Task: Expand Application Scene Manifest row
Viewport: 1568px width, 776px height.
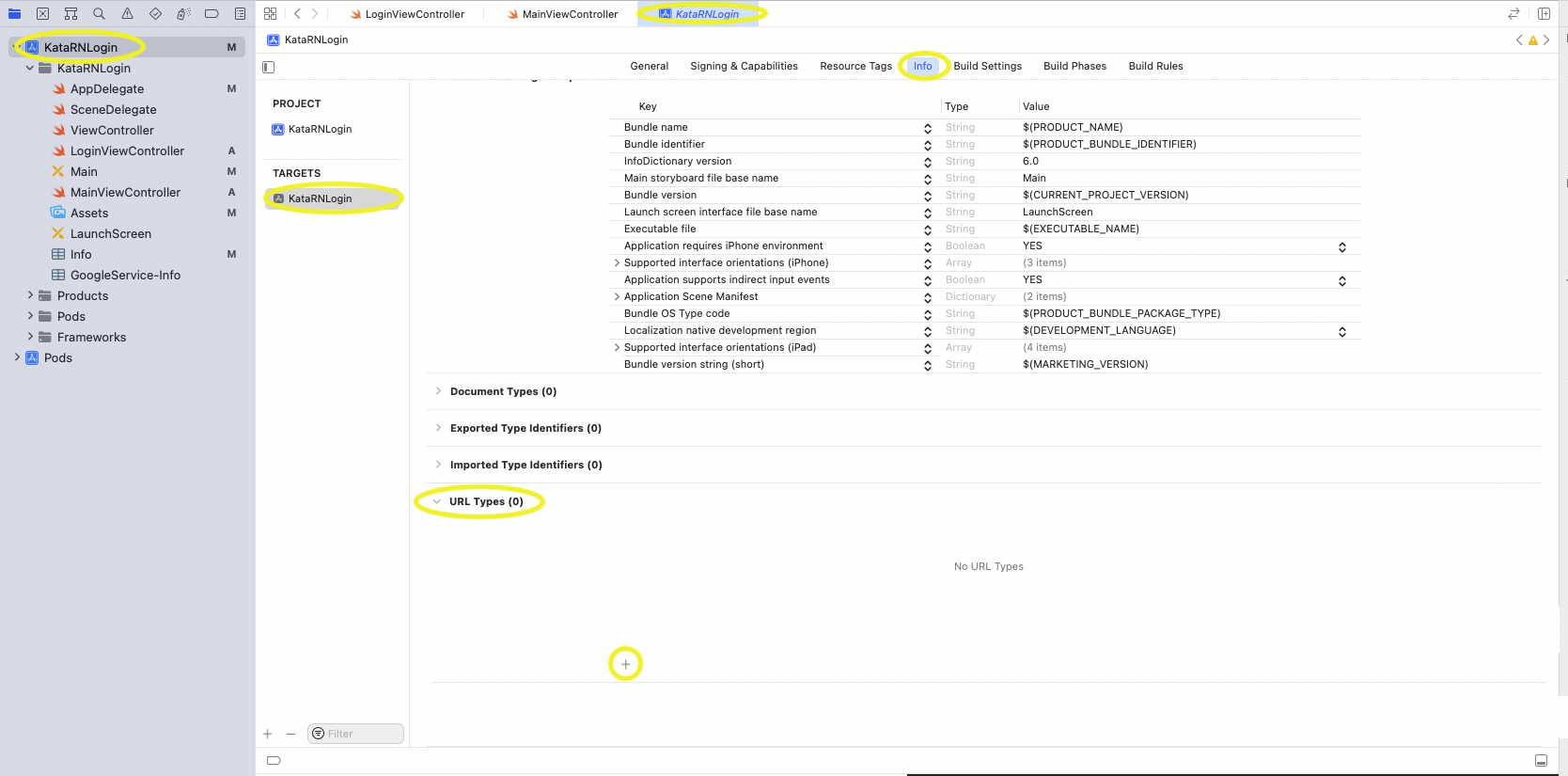Action: tap(617, 297)
